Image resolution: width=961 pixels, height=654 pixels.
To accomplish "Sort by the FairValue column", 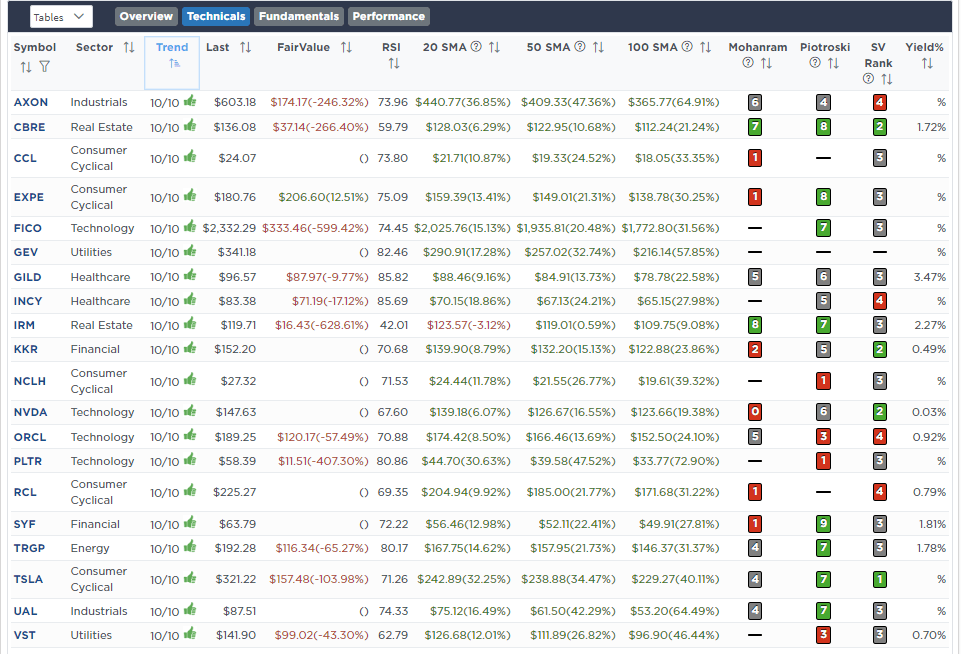I will [346, 47].
